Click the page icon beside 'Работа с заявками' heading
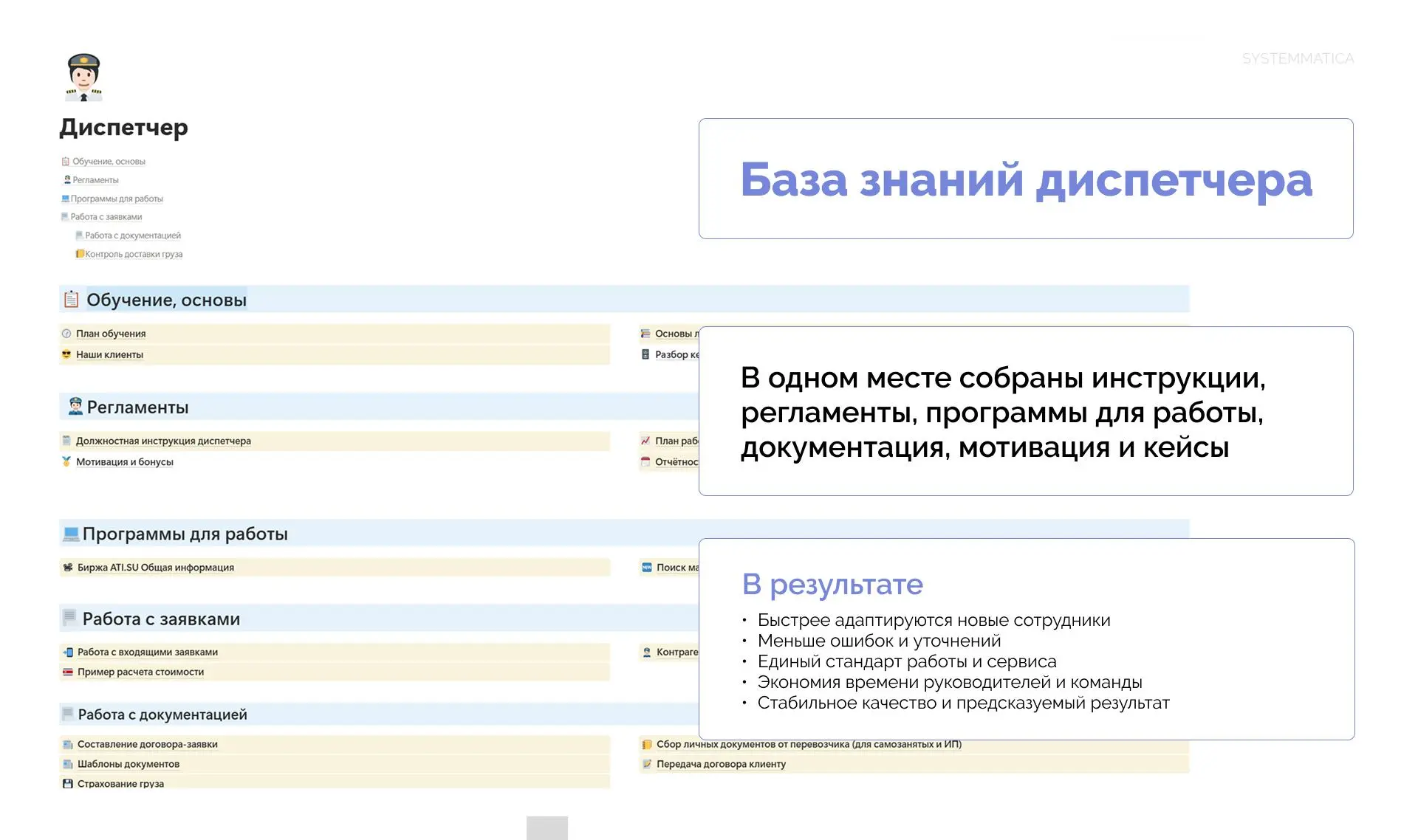This screenshot has width=1418, height=840. click(70, 616)
